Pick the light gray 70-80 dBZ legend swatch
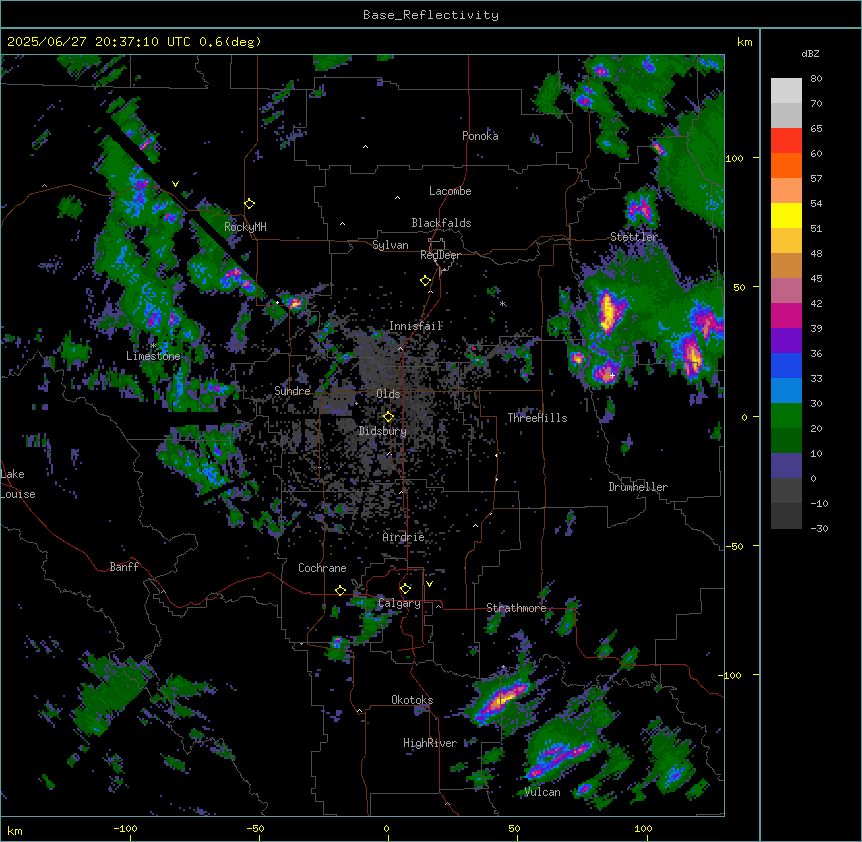Viewport: 862px width, 842px height. (786, 91)
